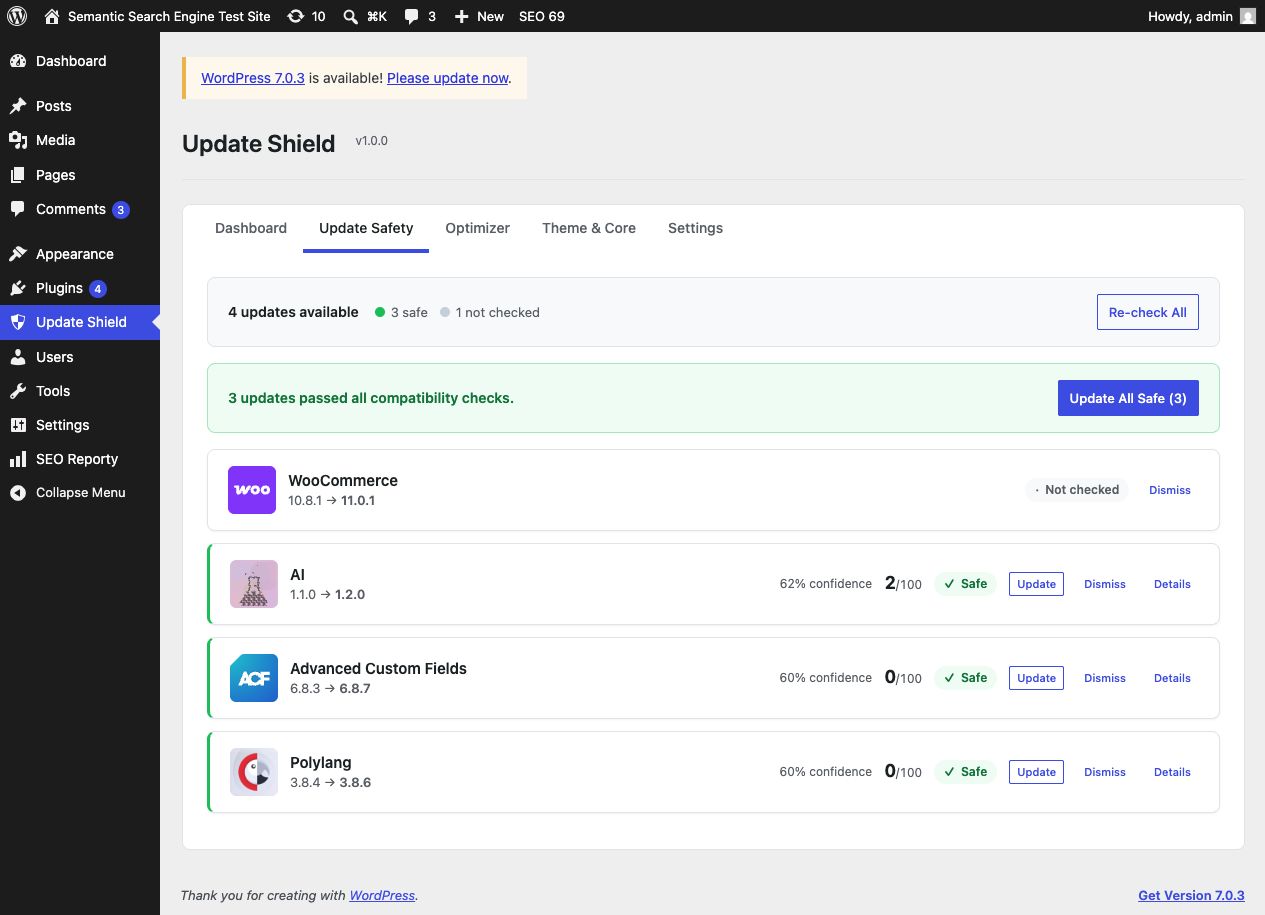
Task: Click the Comments count badge 3 in sidebar
Action: click(121, 210)
